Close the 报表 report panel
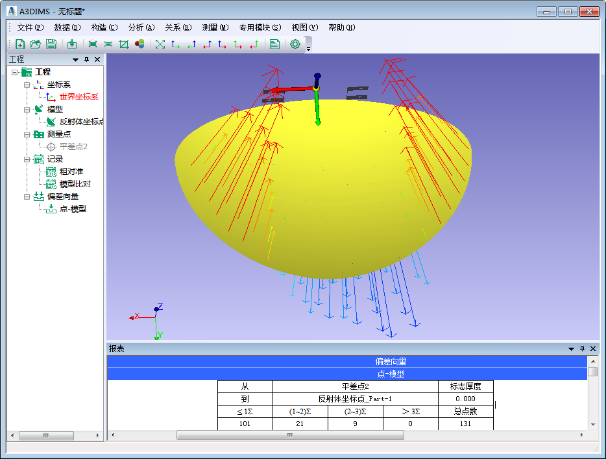The width and height of the screenshot is (606, 459). tap(593, 348)
